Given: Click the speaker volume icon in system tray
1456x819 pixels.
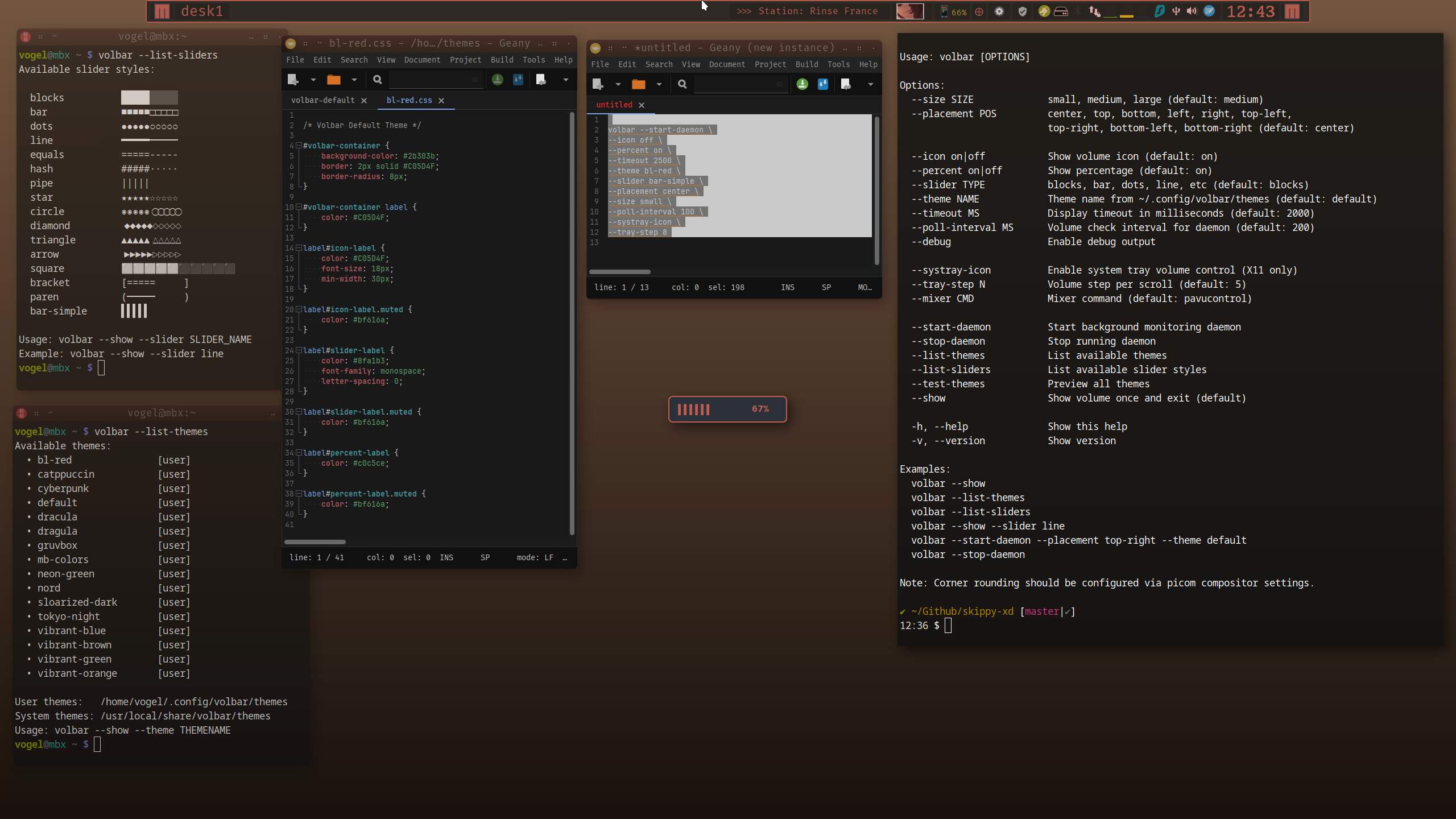Looking at the screenshot, I should (1192, 11).
